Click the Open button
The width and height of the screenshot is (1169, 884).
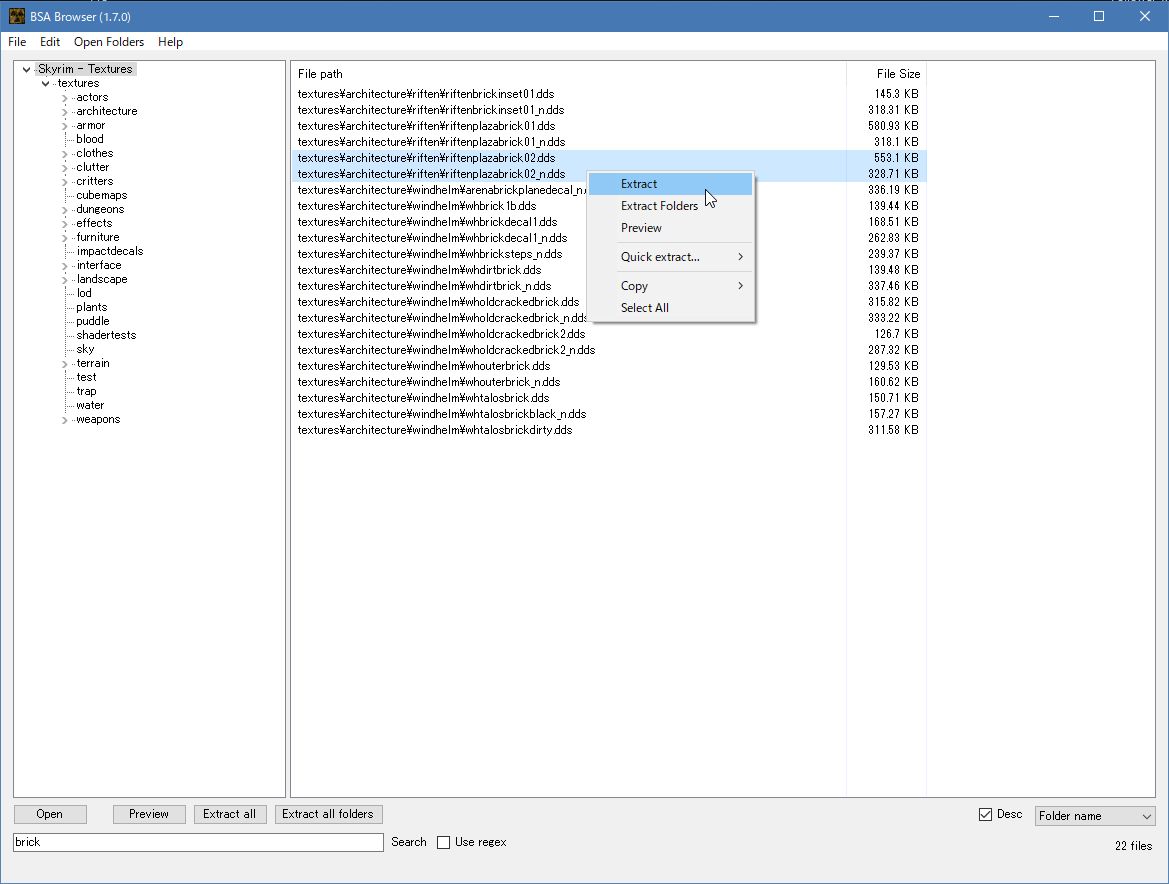click(x=50, y=814)
